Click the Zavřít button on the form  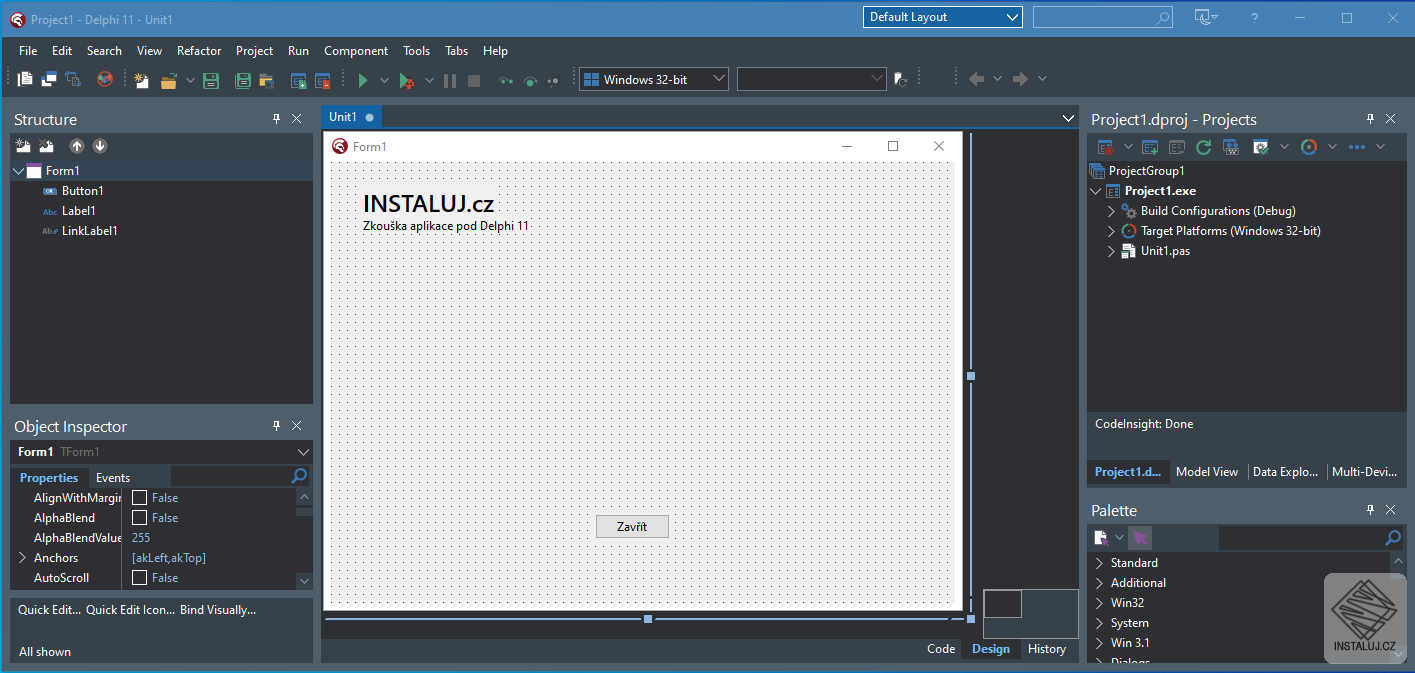[x=632, y=526]
